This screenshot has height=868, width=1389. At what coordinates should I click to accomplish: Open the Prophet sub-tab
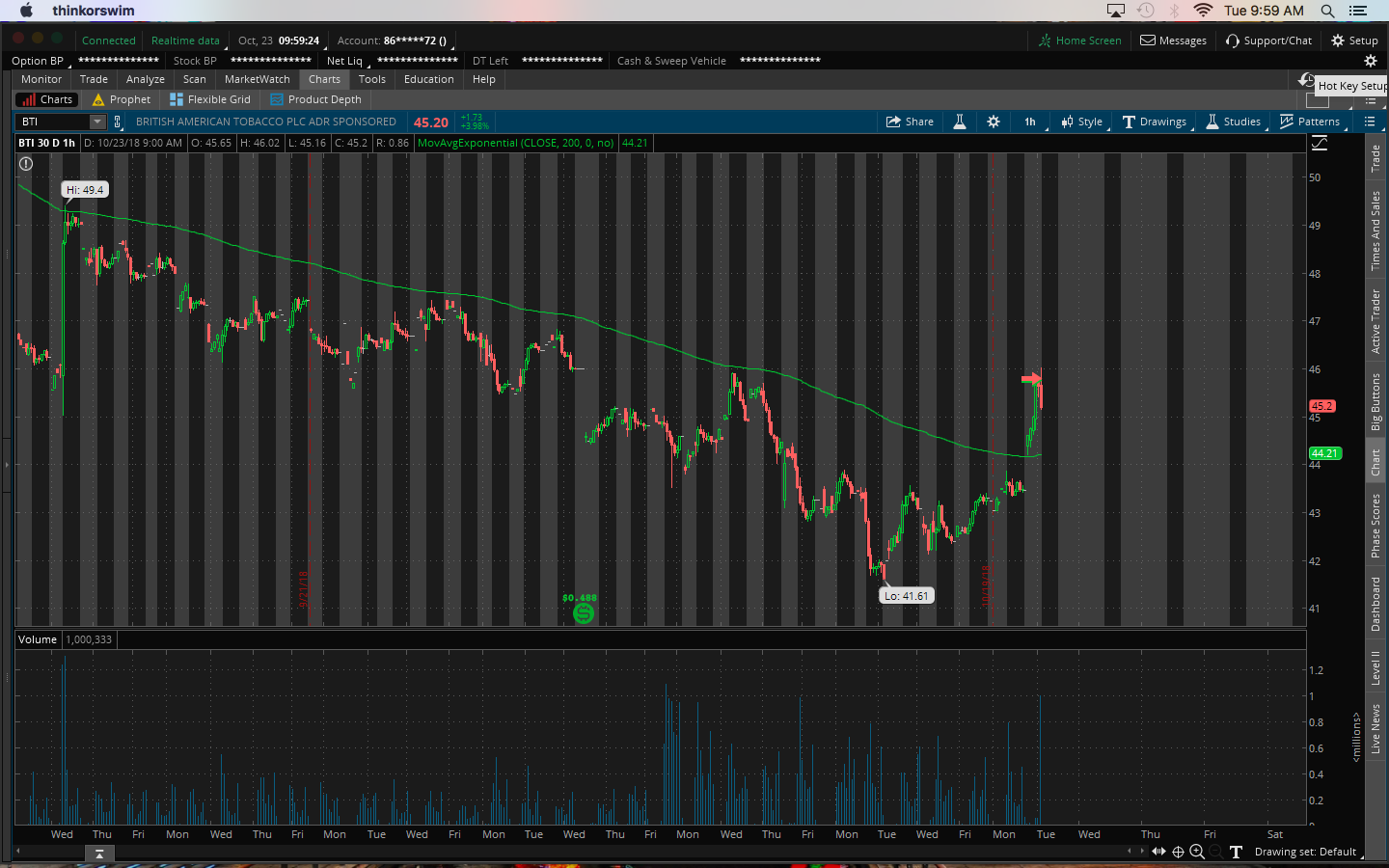122,99
